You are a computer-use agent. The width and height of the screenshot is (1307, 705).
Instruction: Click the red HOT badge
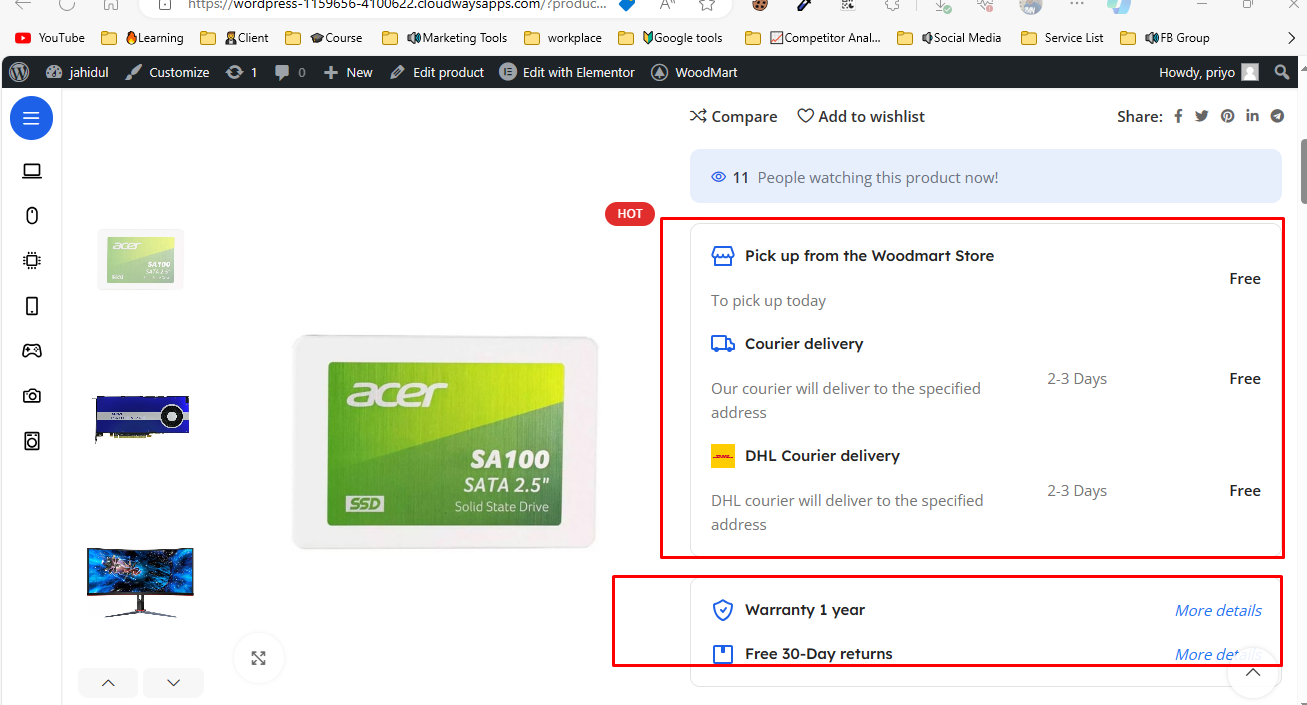pyautogui.click(x=630, y=213)
